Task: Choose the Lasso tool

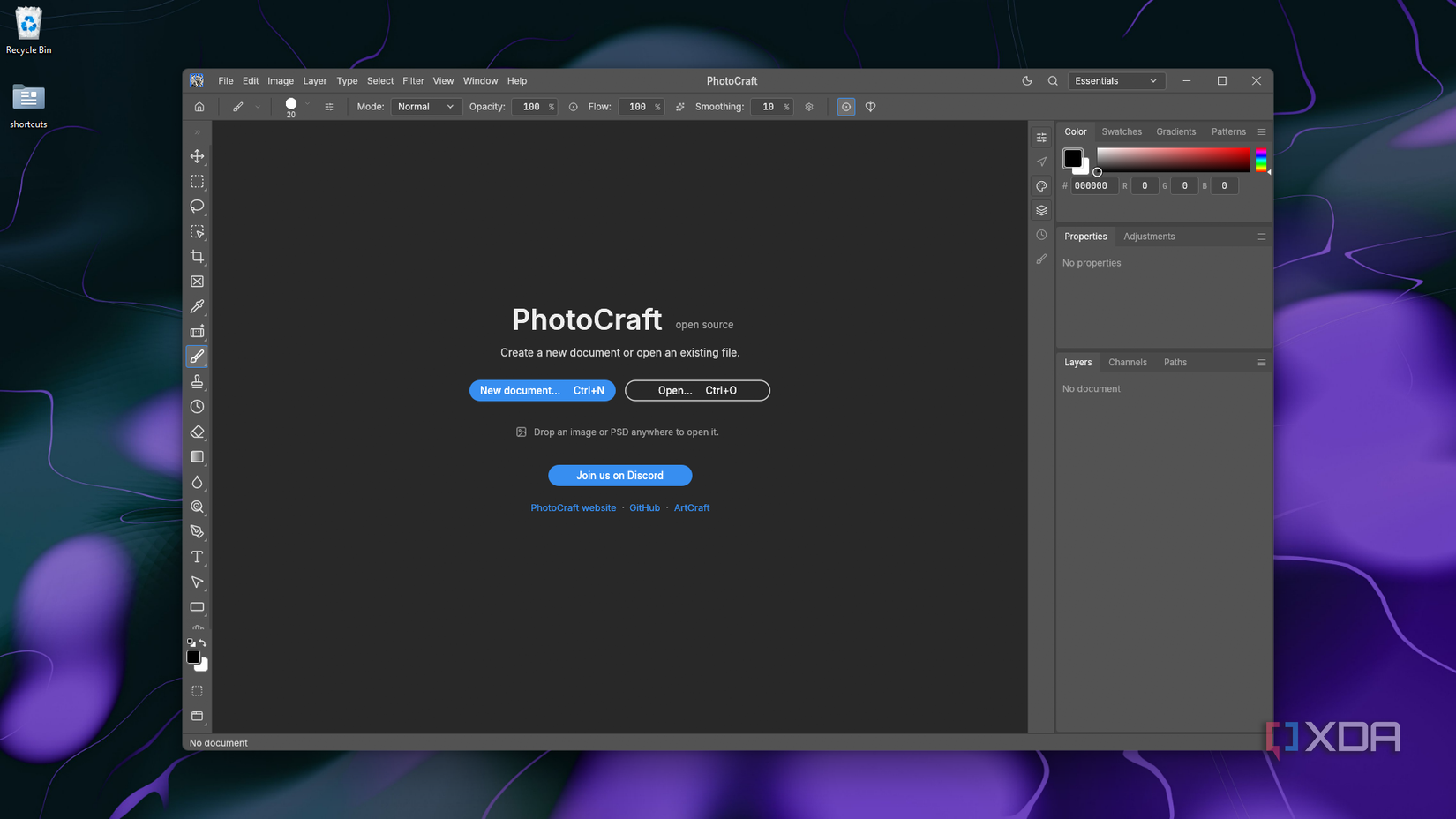Action: pyautogui.click(x=197, y=206)
